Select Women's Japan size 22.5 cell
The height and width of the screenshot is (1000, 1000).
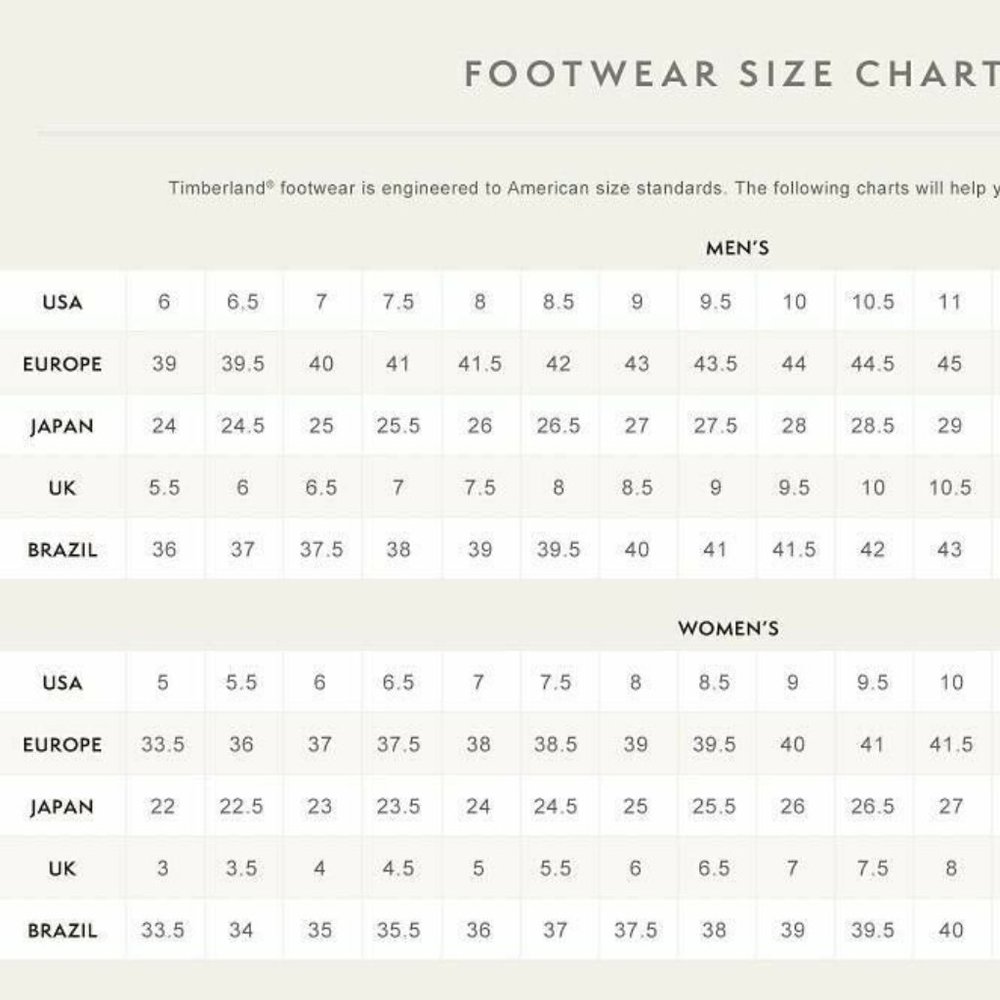[241, 807]
